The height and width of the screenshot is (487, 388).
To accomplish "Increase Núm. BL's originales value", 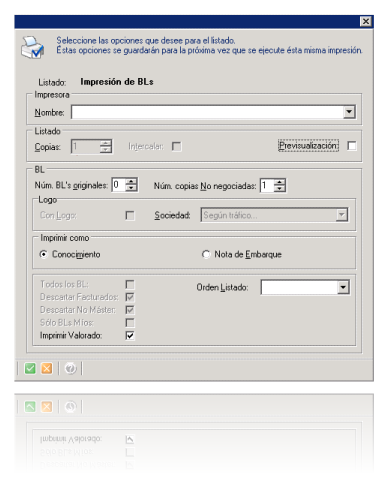I will click(132, 182).
